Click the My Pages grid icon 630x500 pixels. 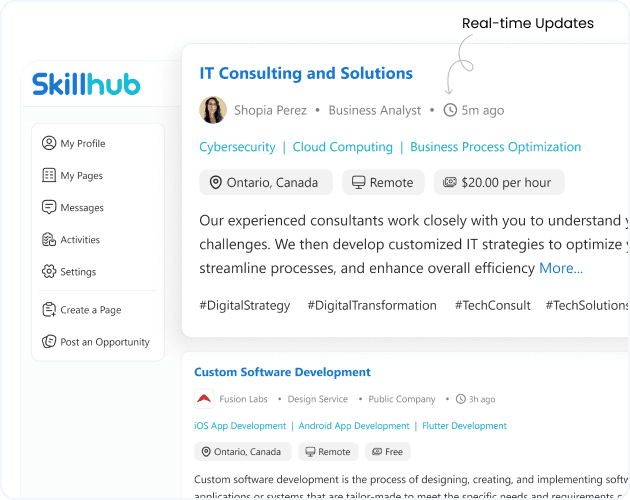[49, 175]
